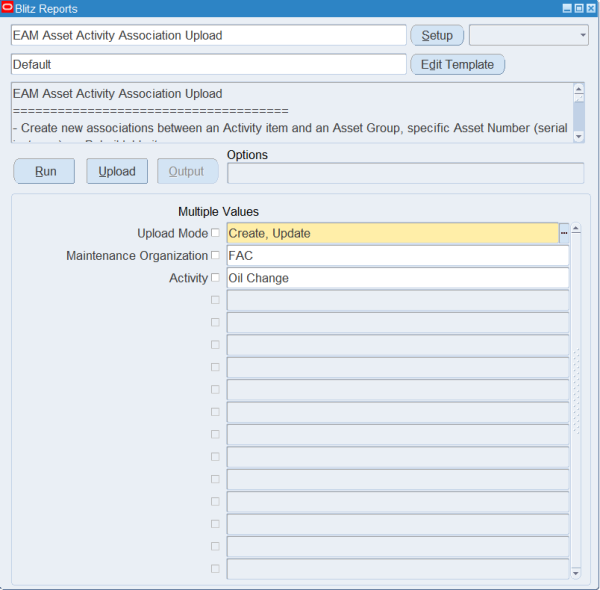This screenshot has height=590, width=600.
Task: Toggle Activity multiple values checkbox
Action: [215, 277]
